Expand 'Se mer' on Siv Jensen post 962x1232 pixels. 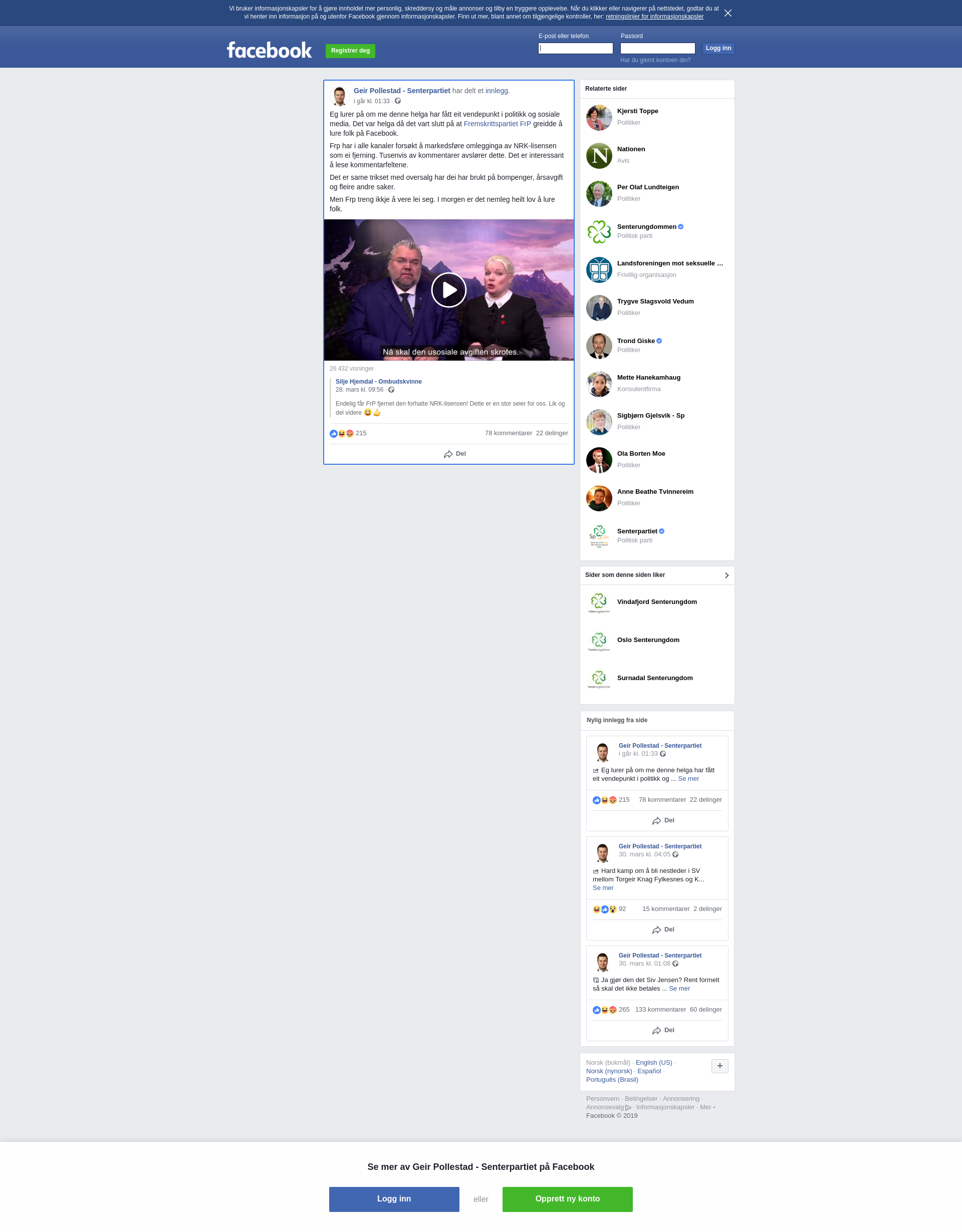tap(679, 988)
